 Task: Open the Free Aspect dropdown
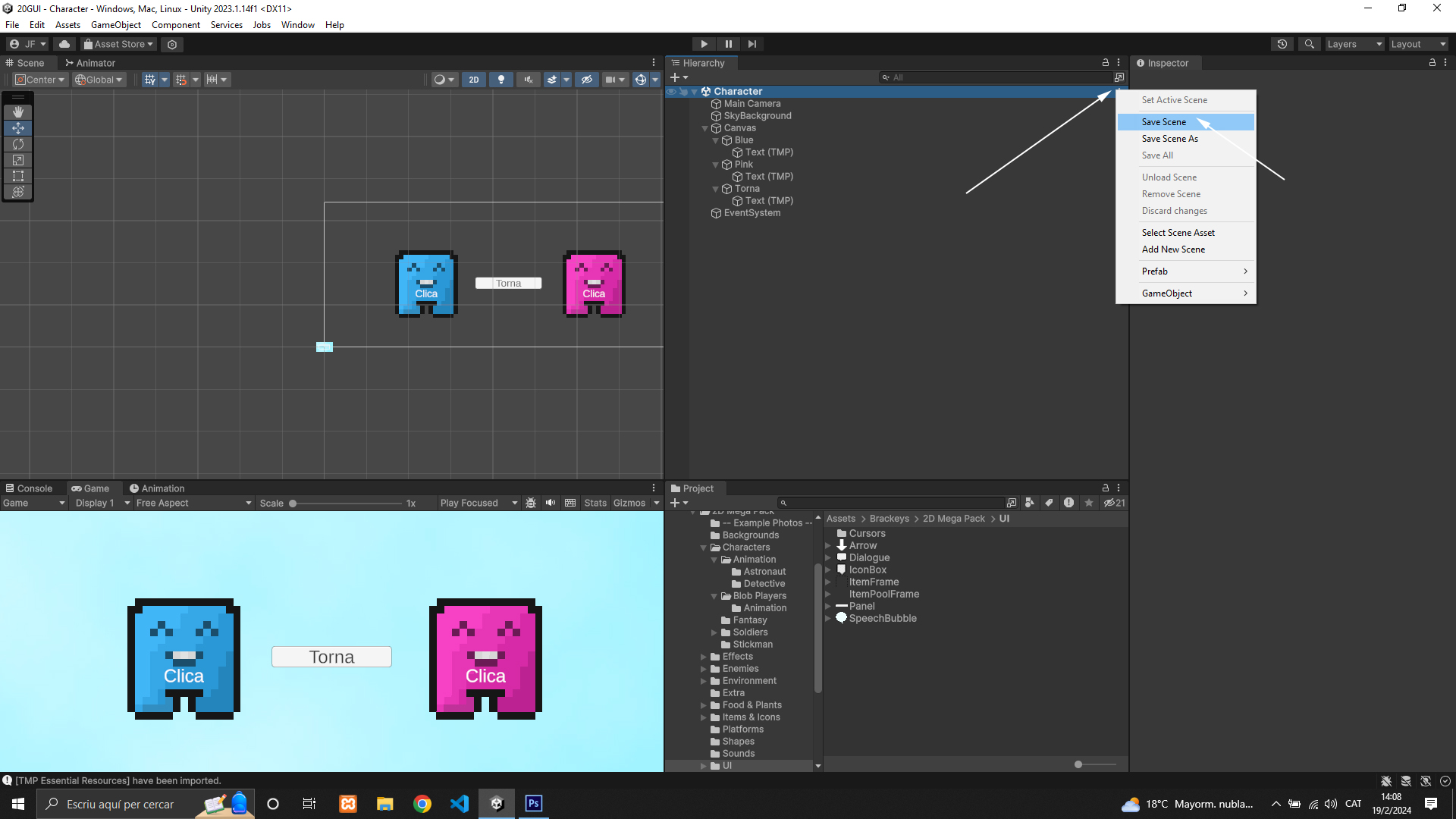point(193,503)
